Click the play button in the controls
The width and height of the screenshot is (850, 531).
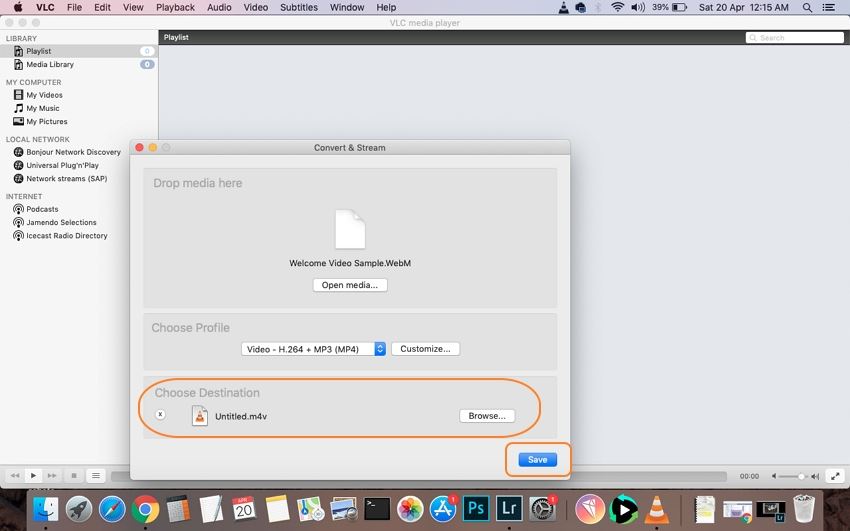click(33, 476)
